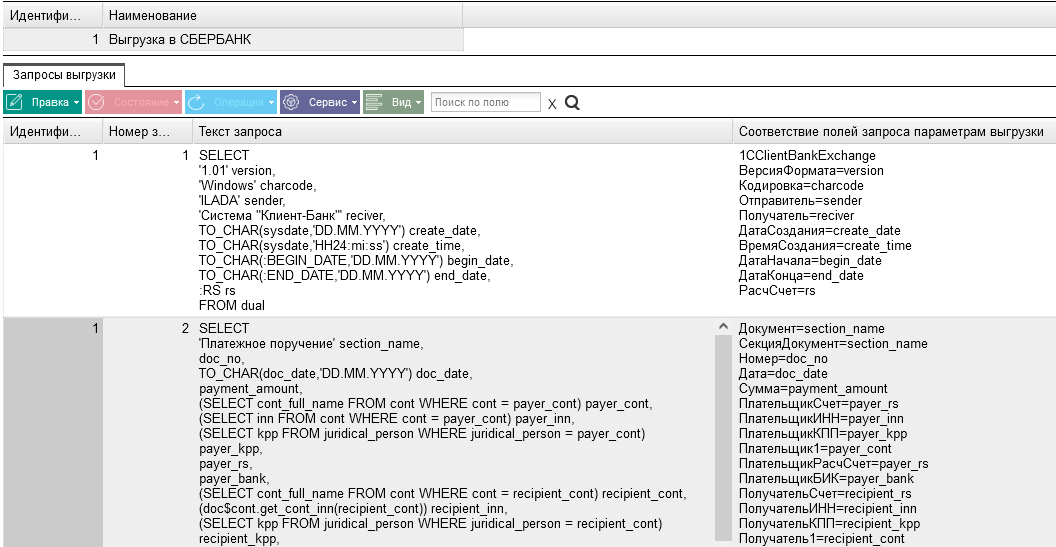The width and height of the screenshot is (1056, 547).
Task: Click Сумма=payment_amount mapping text
Action: point(813,389)
